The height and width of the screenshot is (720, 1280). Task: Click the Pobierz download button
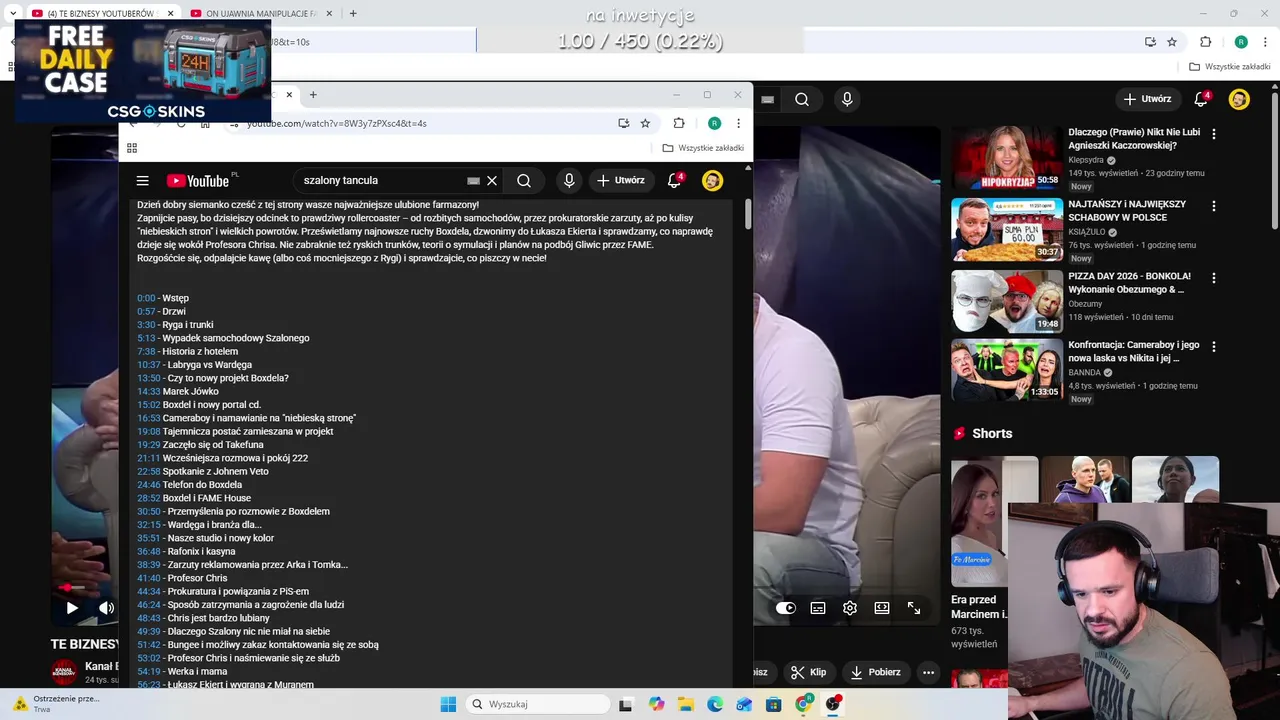tap(874, 672)
